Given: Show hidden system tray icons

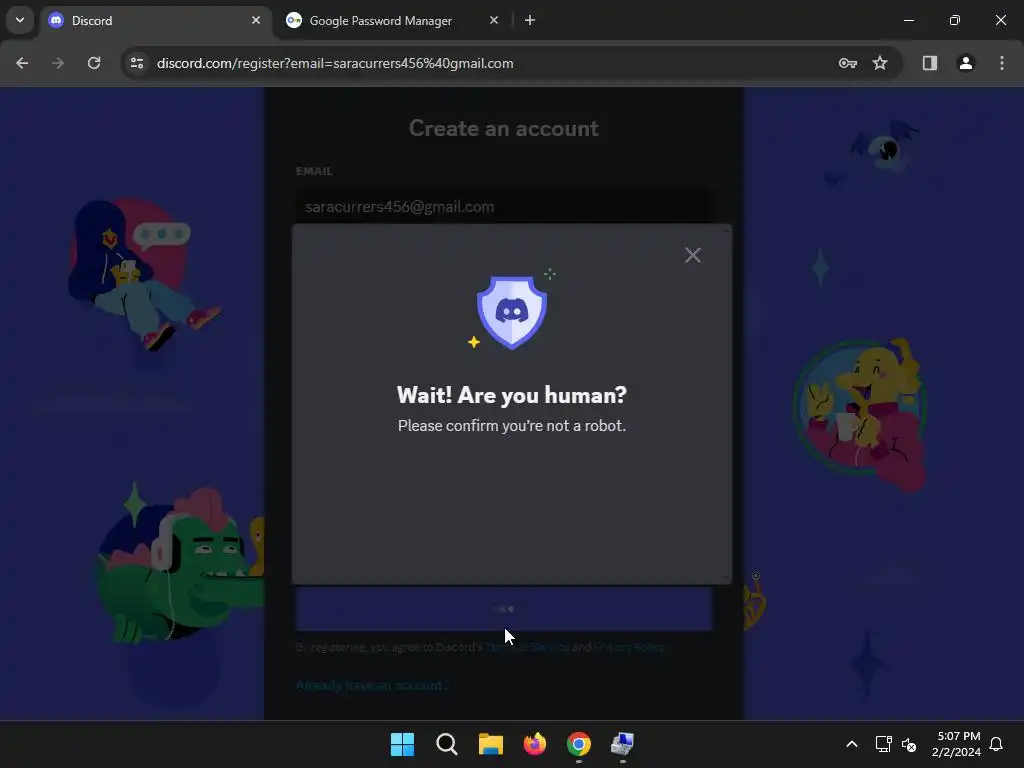Looking at the screenshot, I should pos(852,744).
